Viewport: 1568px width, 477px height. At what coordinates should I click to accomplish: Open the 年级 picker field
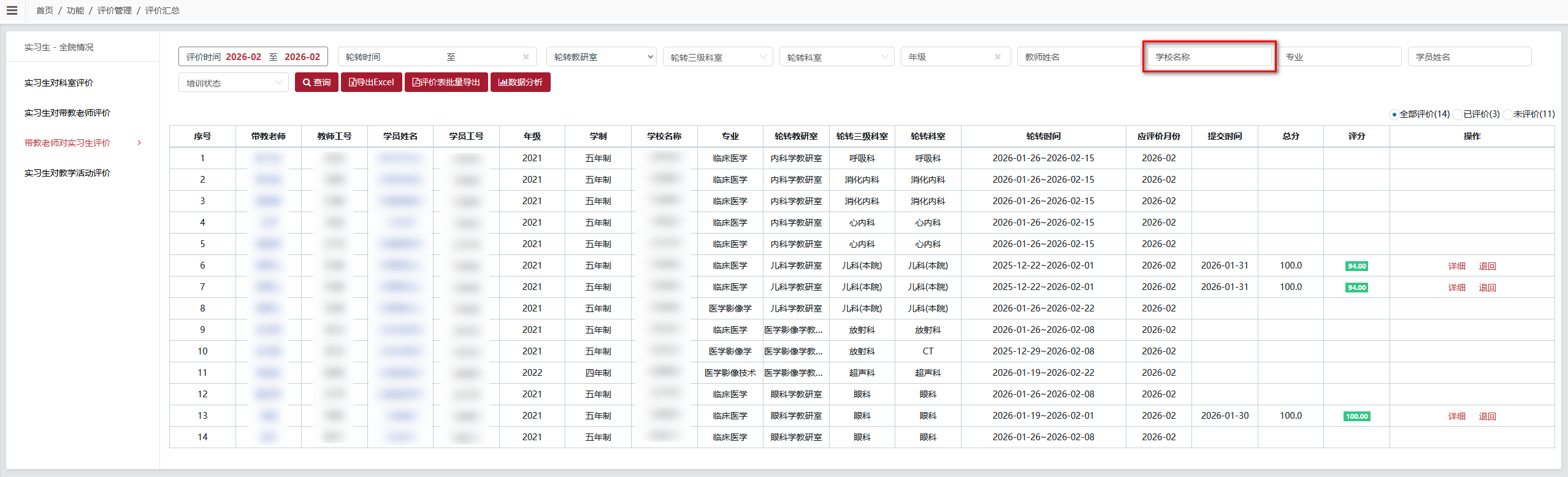pyautogui.click(x=955, y=57)
